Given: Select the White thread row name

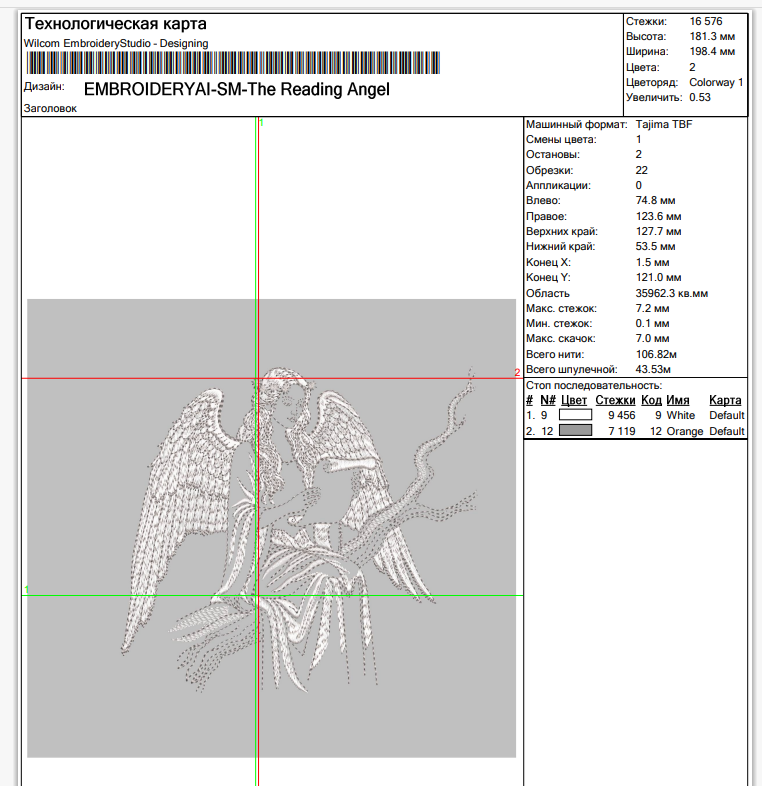Looking at the screenshot, I should tap(680, 415).
